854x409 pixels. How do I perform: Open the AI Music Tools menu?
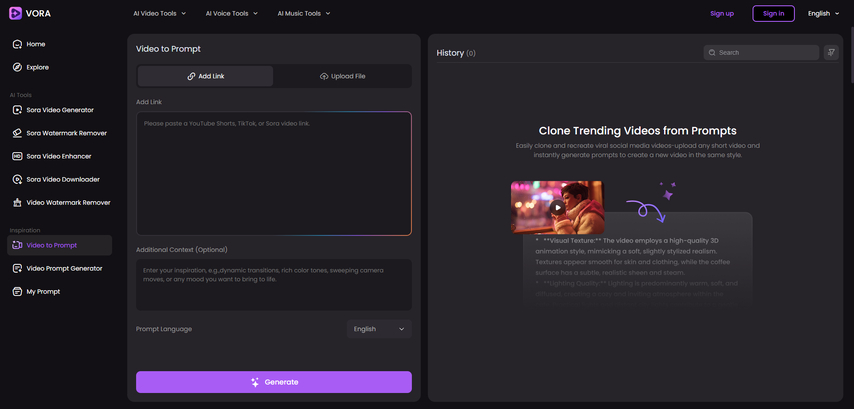[304, 13]
